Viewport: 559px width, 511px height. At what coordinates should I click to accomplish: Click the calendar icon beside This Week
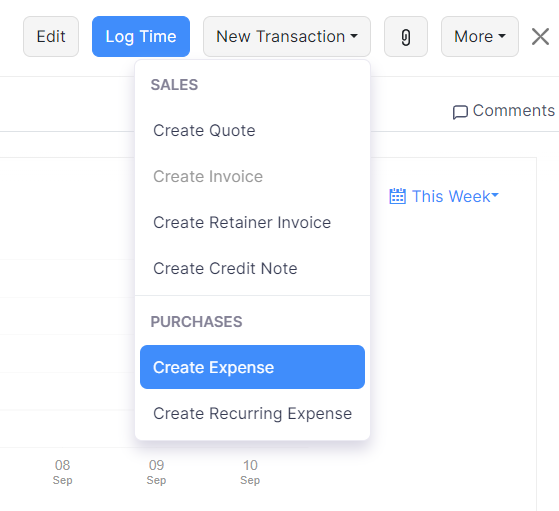point(397,196)
